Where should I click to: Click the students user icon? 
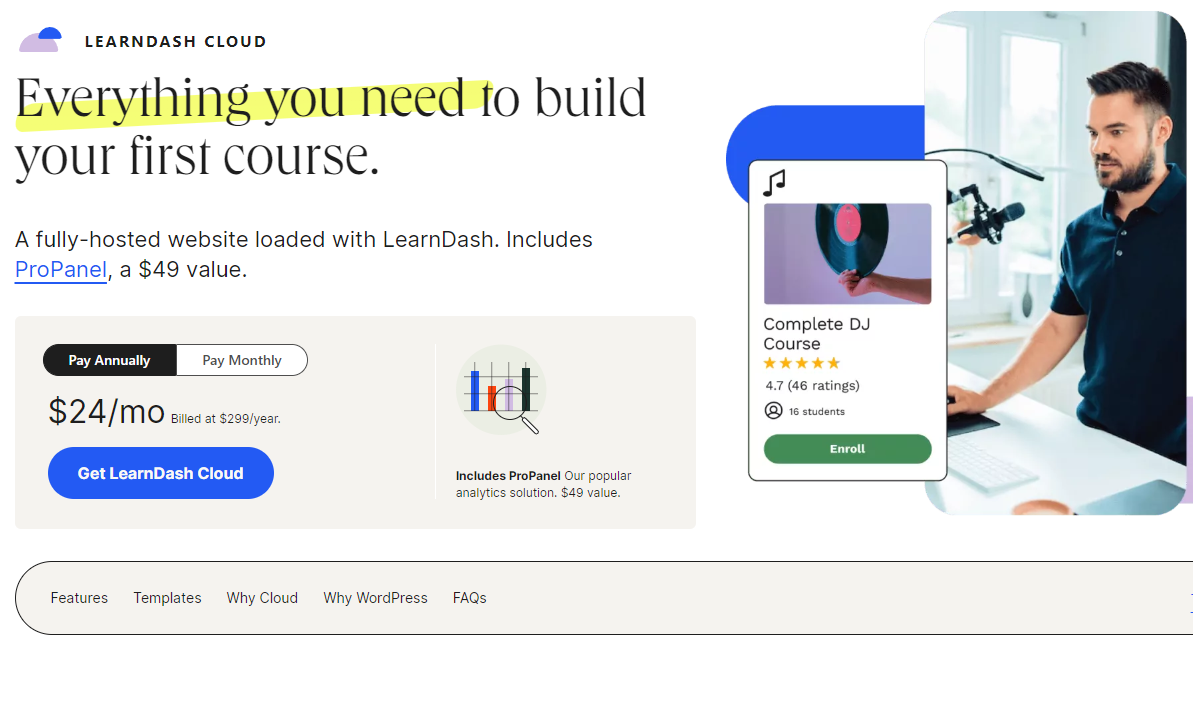pos(773,410)
